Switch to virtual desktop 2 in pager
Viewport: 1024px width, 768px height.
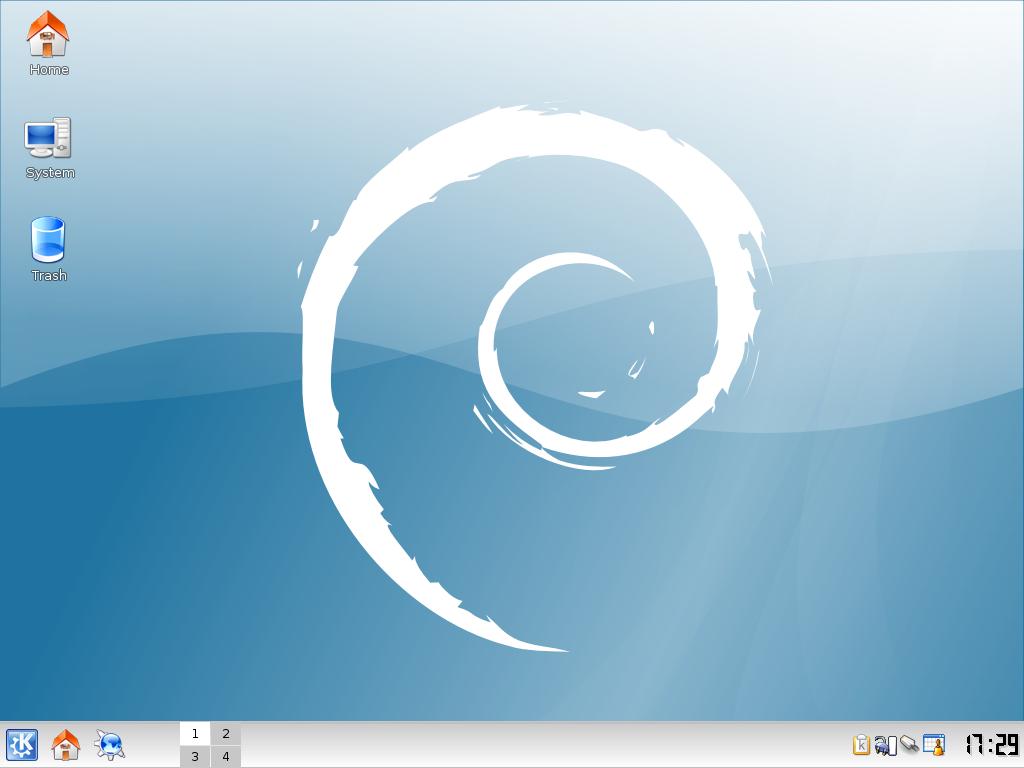click(226, 734)
